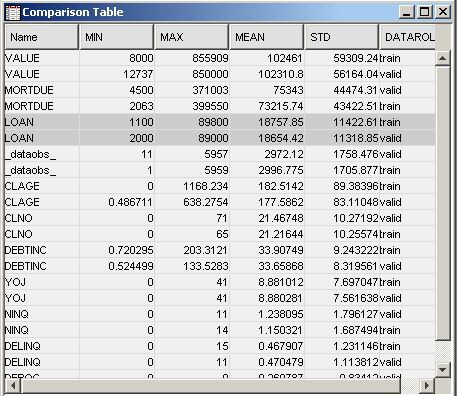Click the STD cell 11422.61
457x396 pixels.
[x=342, y=122]
